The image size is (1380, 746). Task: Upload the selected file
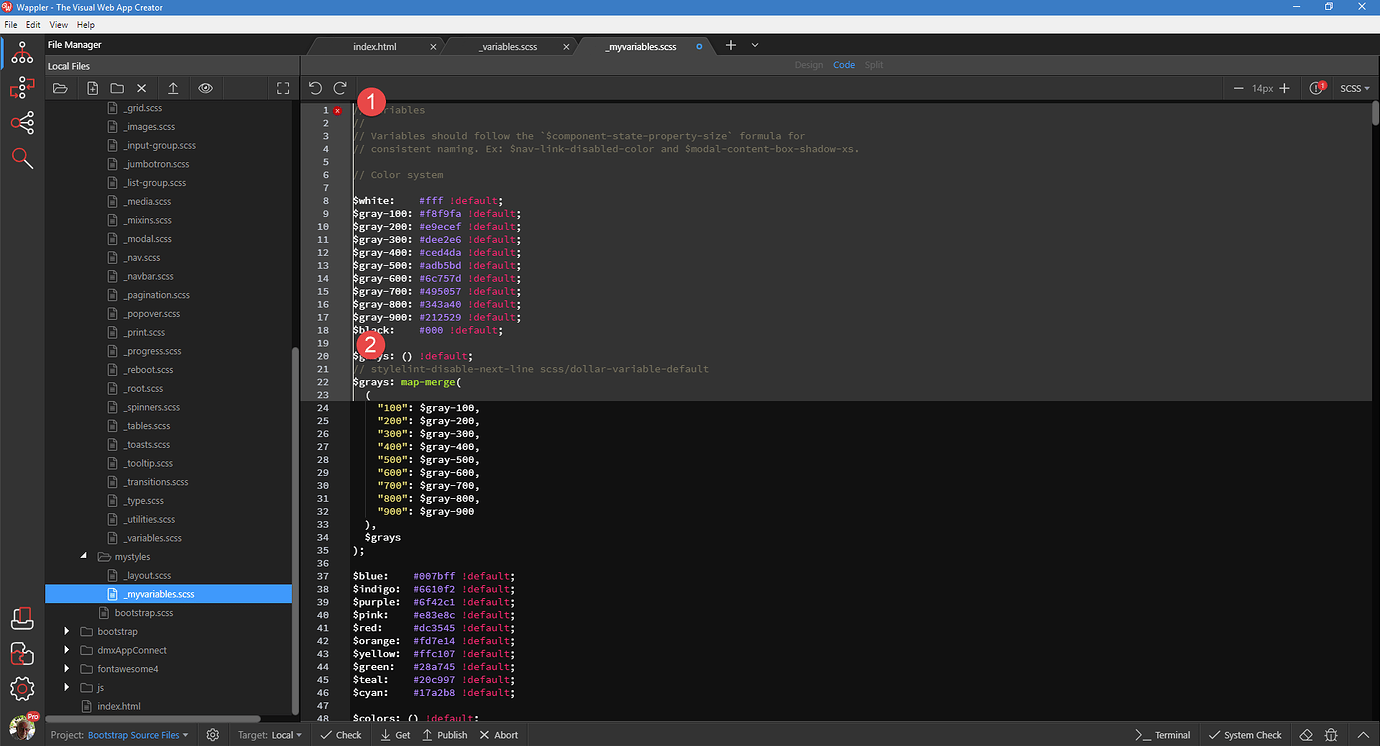click(172, 87)
